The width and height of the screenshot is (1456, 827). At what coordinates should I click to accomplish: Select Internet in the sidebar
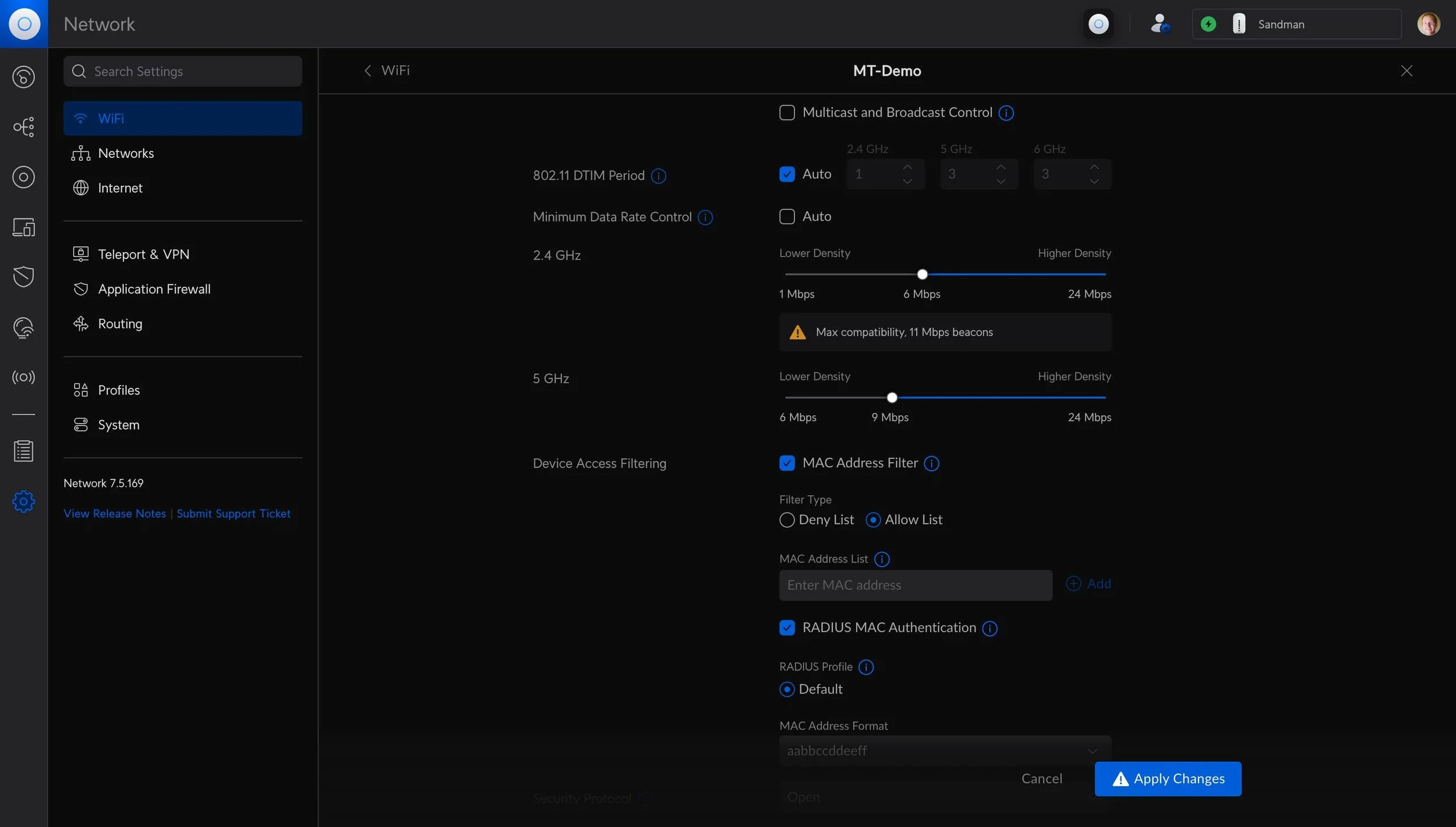[x=120, y=188]
